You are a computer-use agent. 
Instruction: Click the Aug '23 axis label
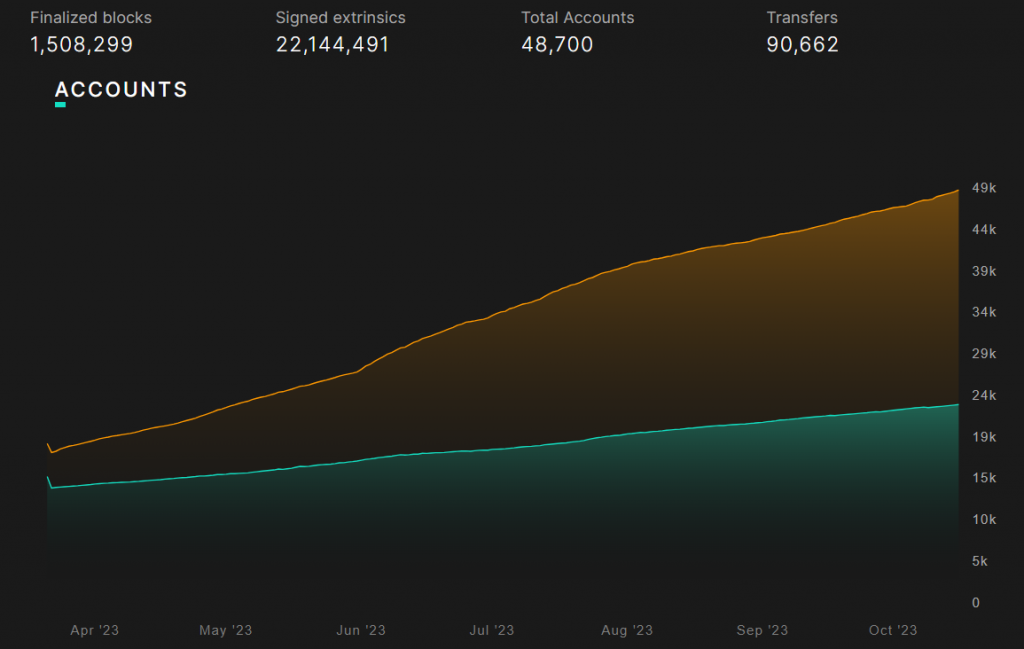click(x=628, y=630)
